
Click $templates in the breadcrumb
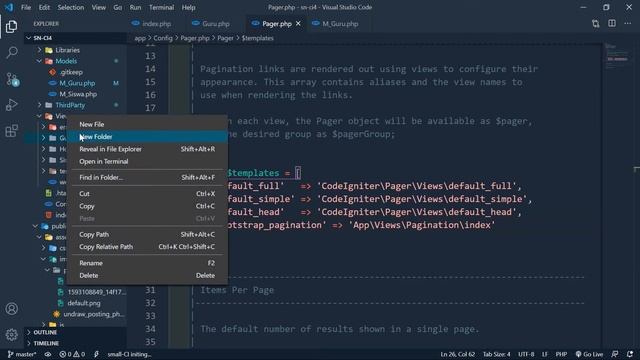[258, 38]
